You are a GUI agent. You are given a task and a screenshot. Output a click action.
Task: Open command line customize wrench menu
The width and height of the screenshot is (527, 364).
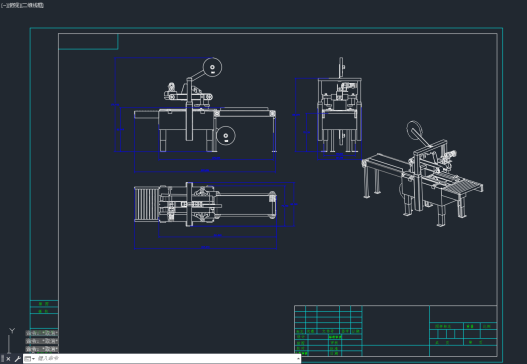[x=17, y=359]
